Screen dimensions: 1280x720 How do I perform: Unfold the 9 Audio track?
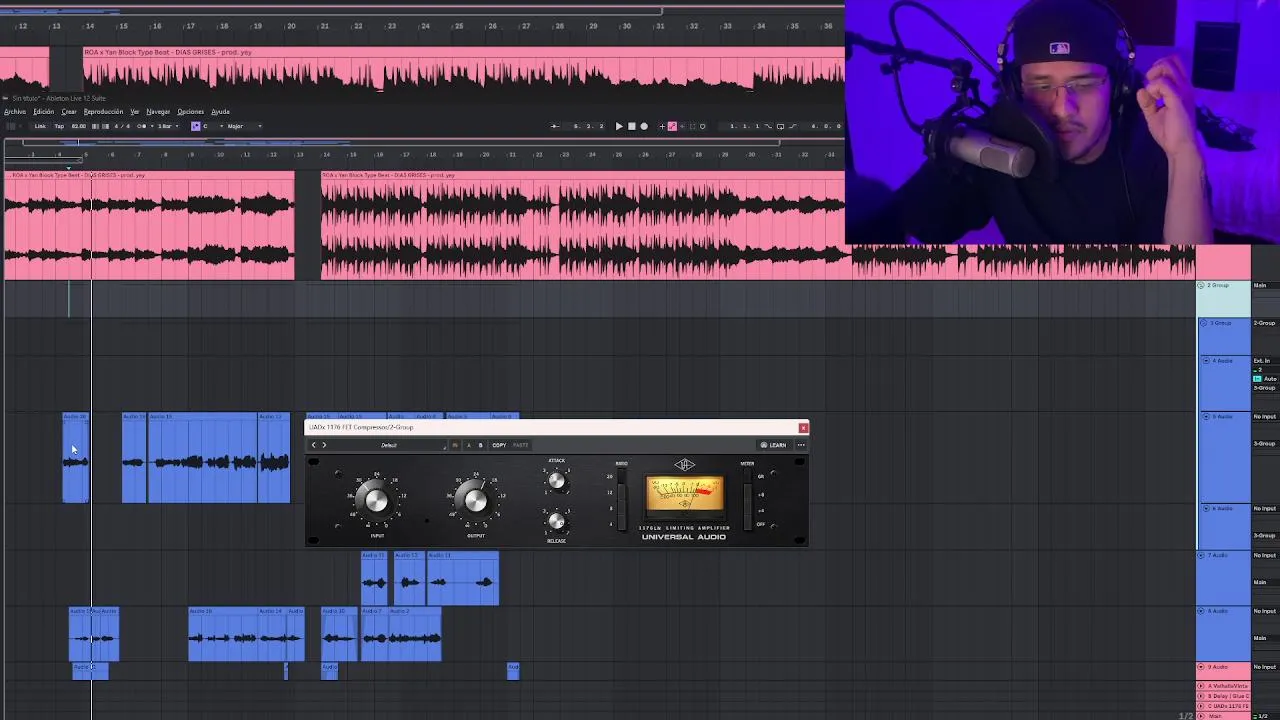pyautogui.click(x=1201, y=667)
